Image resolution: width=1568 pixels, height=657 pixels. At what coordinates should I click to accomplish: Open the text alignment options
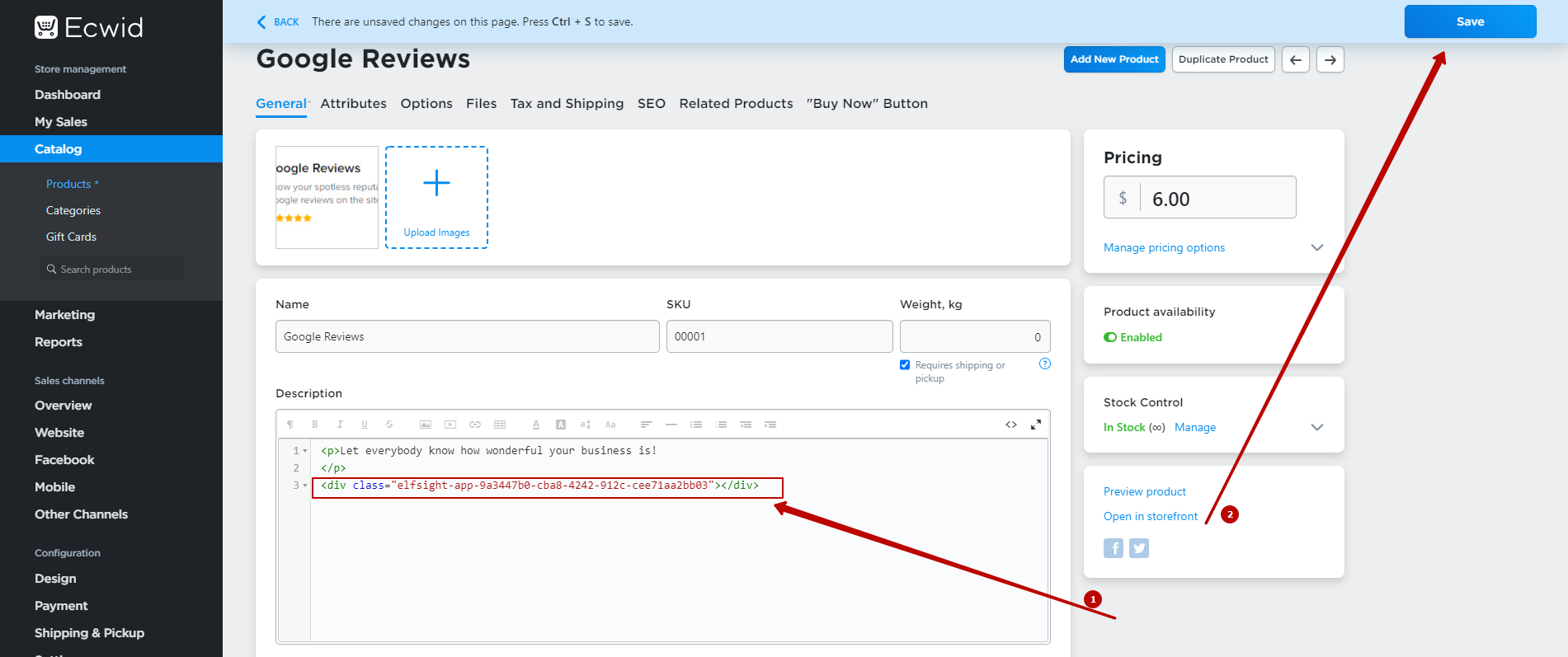pos(647,425)
